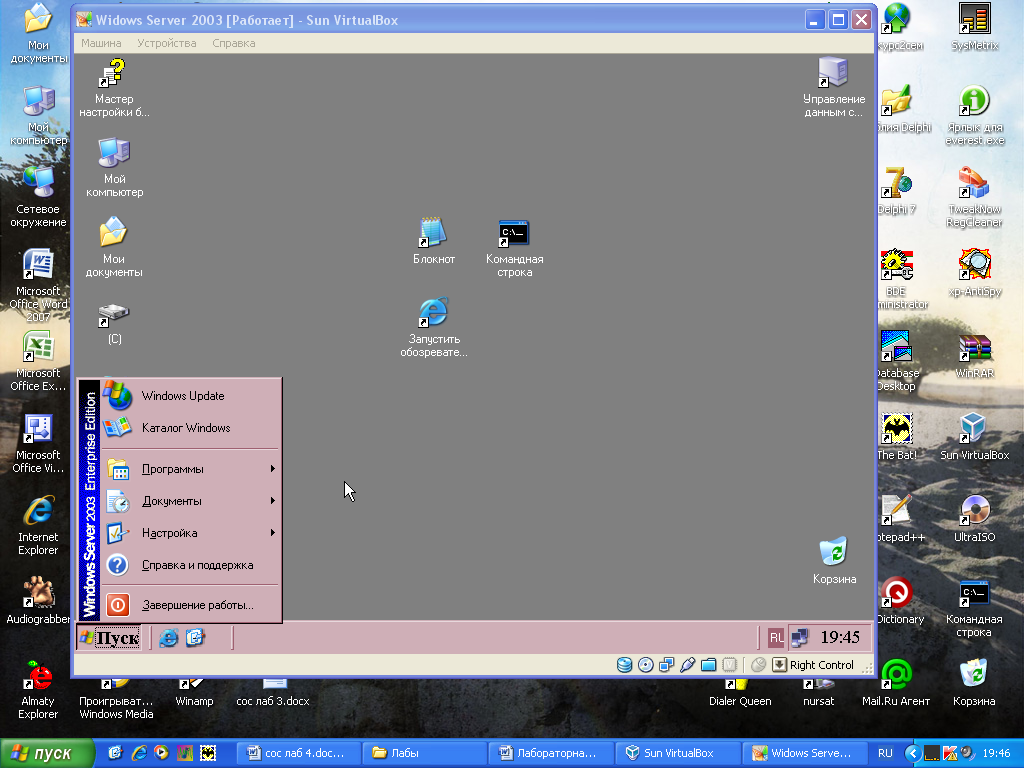Click the show desktop quick launch icon in guest taskbar
Screen dimensions: 1024x768
195,637
